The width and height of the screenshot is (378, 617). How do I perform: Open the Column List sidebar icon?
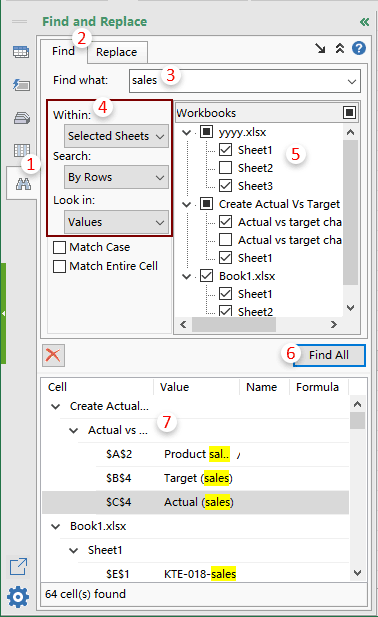click(22, 150)
